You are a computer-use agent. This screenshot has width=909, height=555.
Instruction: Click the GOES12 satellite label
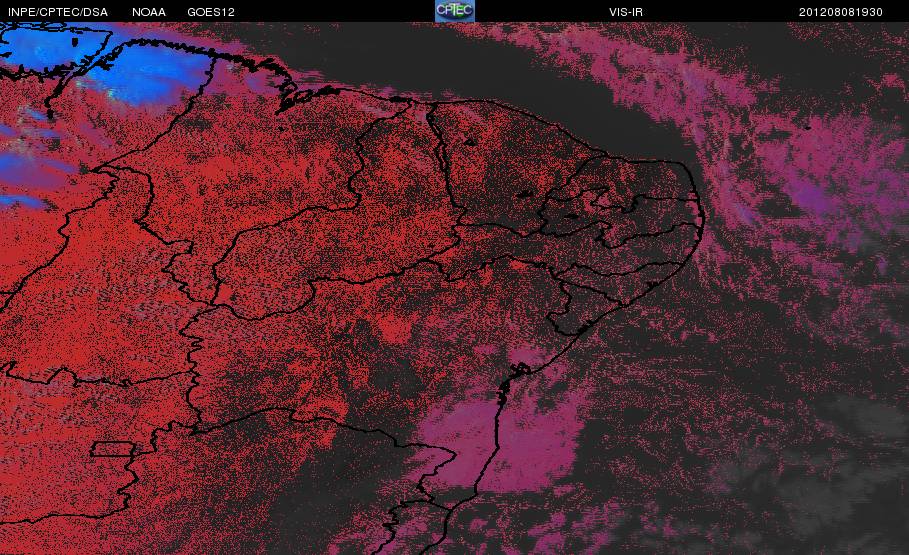211,12
